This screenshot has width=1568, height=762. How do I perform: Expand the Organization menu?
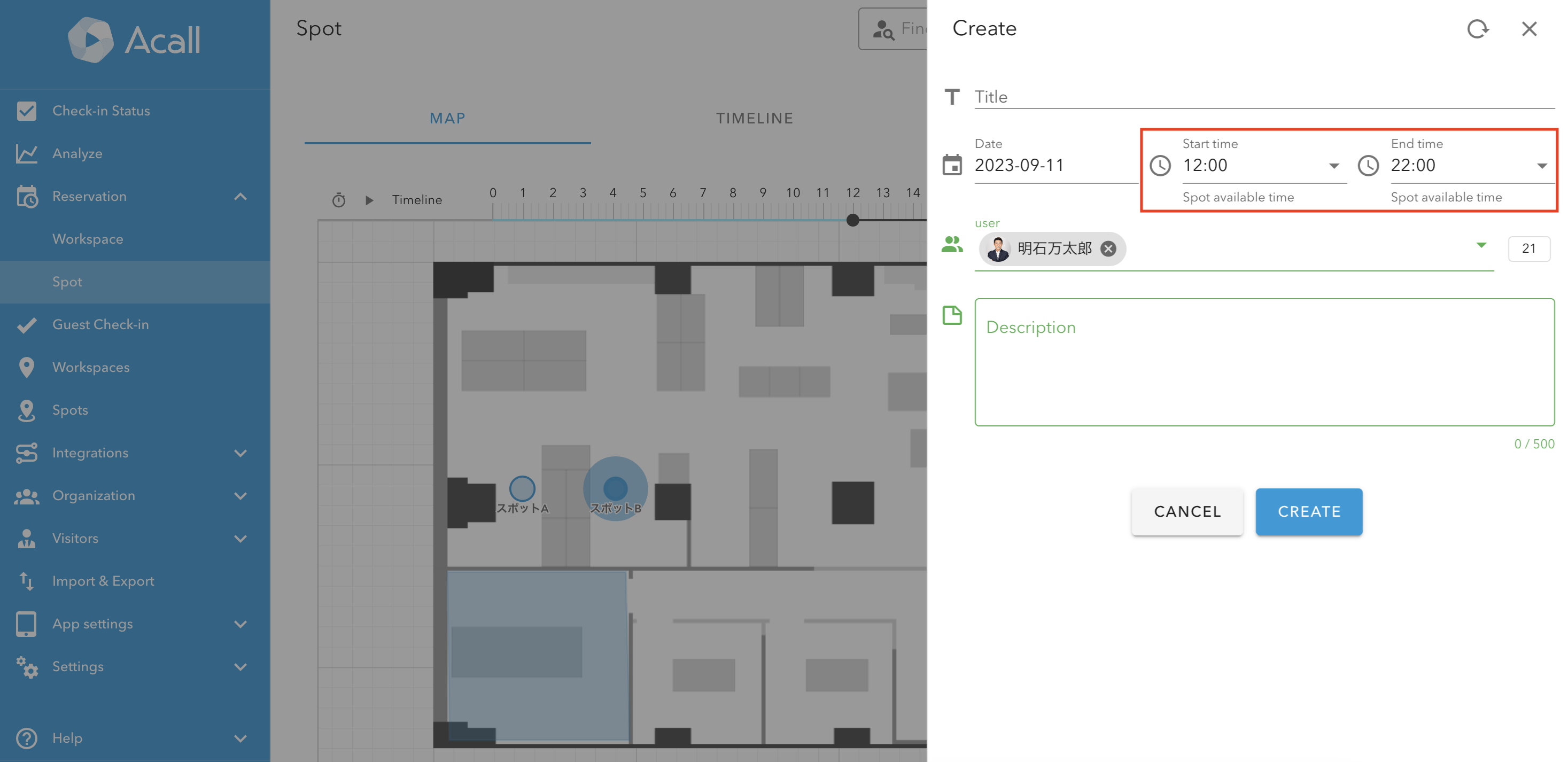coord(240,496)
